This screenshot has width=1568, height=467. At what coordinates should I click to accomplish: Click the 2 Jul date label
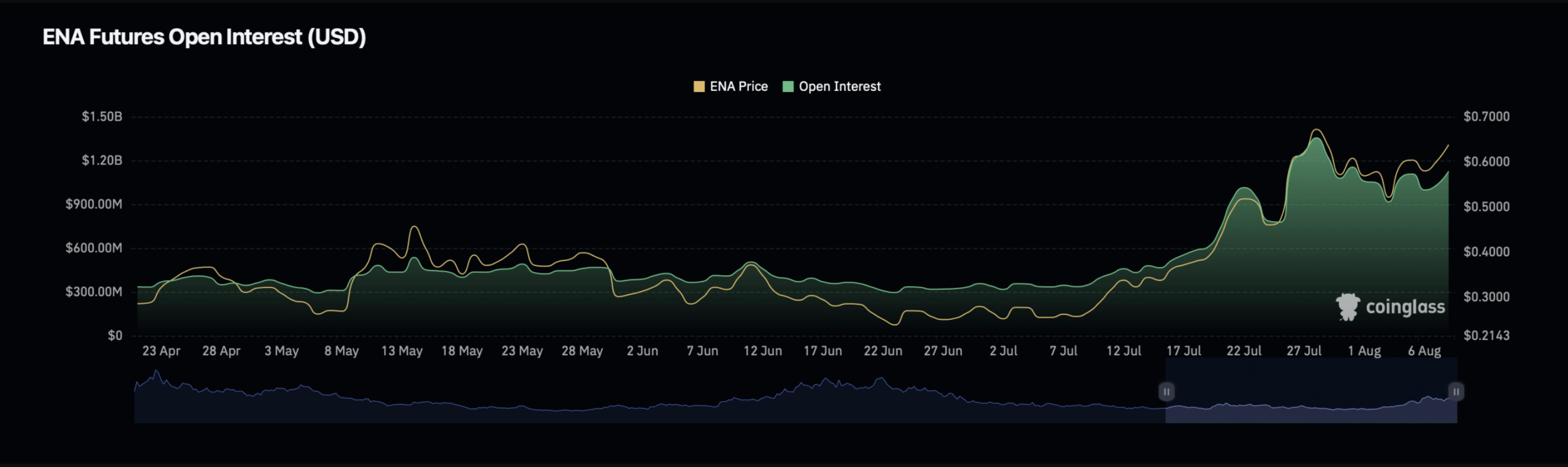(x=1003, y=351)
